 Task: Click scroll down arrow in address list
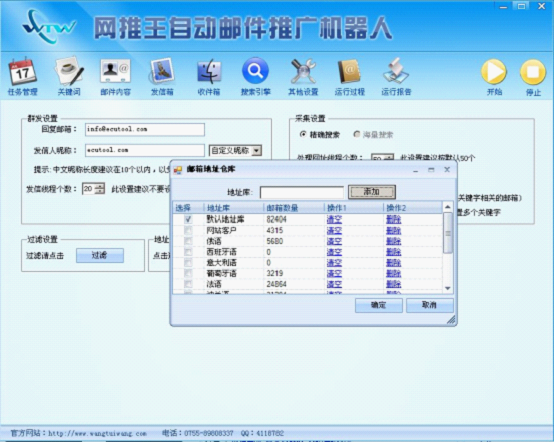pos(448,288)
